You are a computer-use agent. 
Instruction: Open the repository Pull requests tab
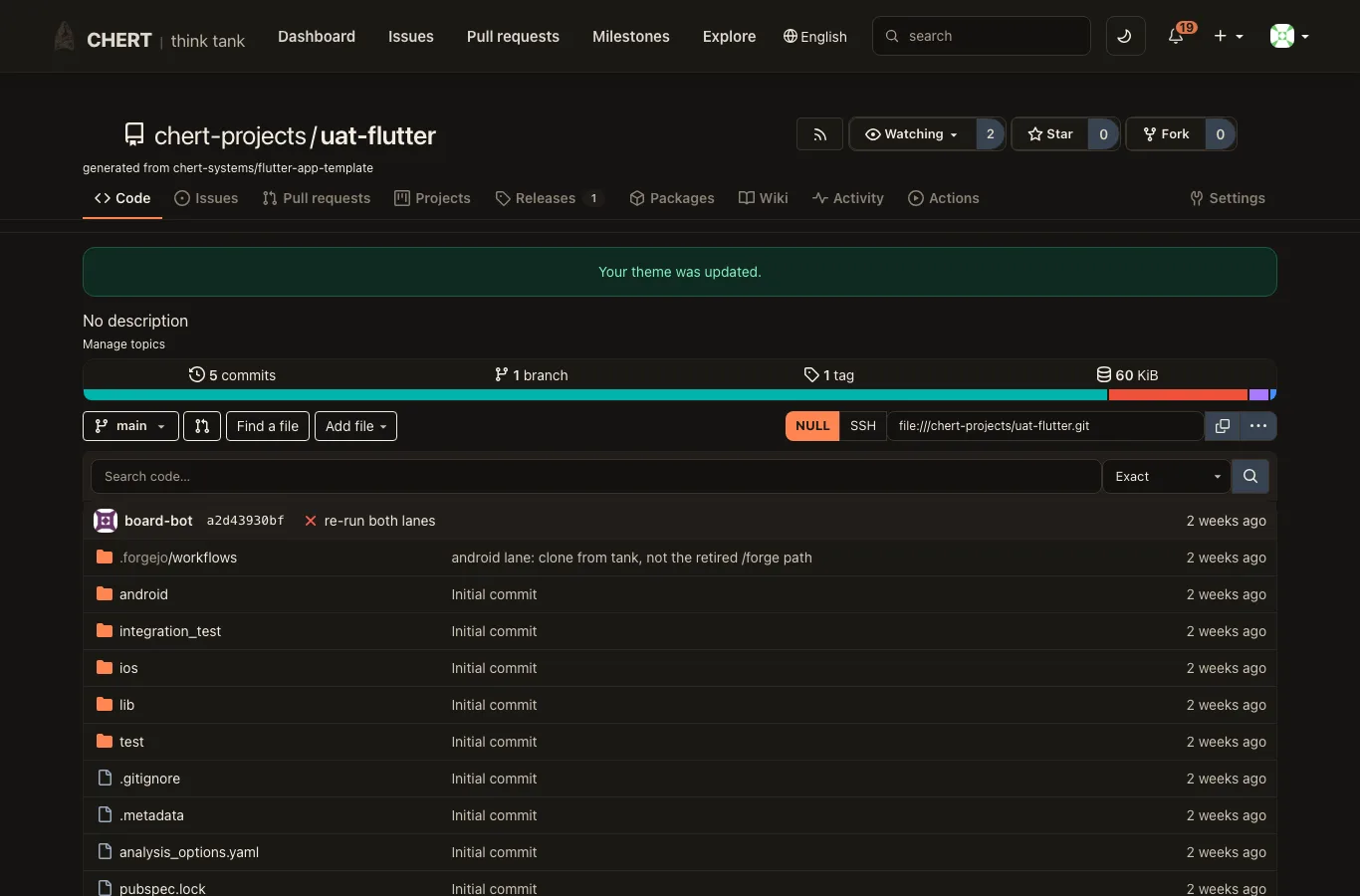click(317, 198)
